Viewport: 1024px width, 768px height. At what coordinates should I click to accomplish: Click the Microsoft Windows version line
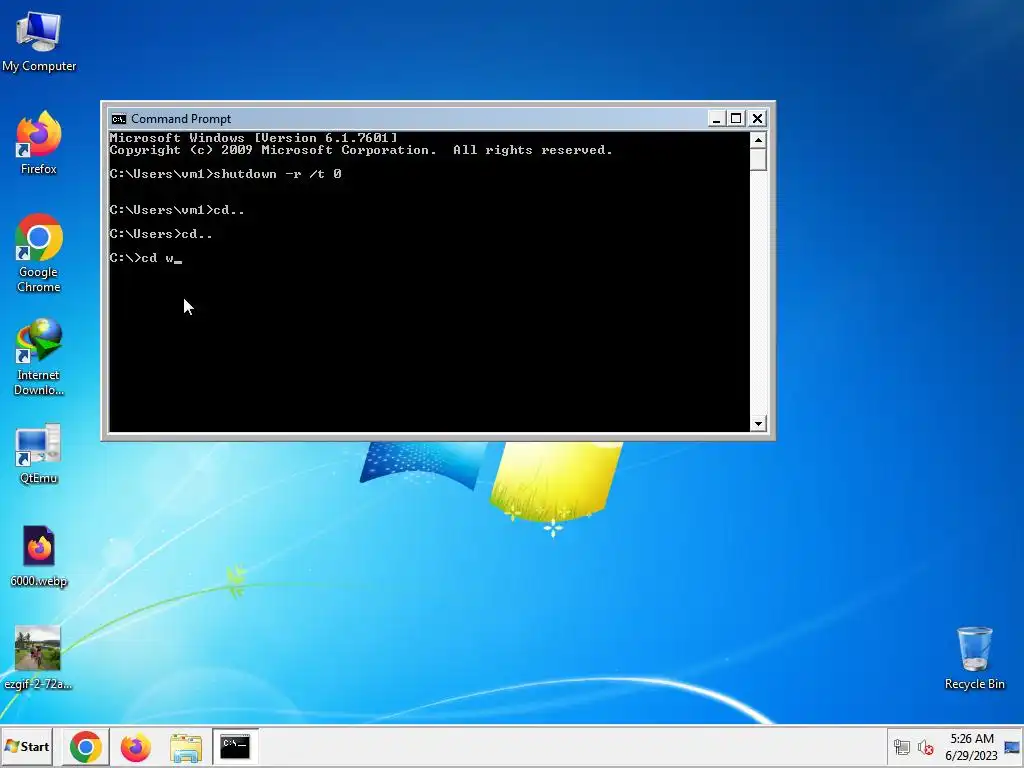253,138
